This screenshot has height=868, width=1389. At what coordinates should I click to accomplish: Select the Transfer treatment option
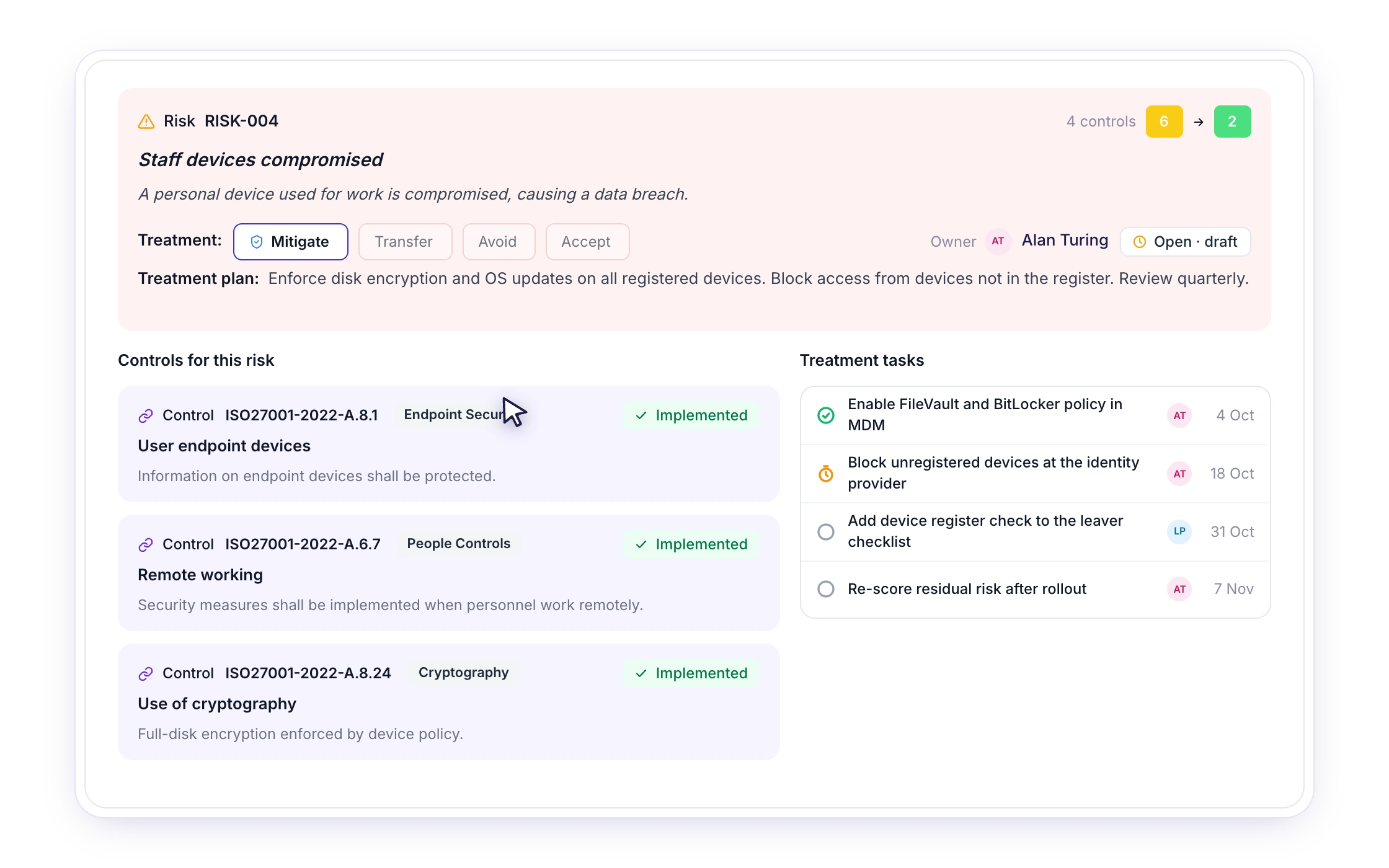tap(406, 242)
